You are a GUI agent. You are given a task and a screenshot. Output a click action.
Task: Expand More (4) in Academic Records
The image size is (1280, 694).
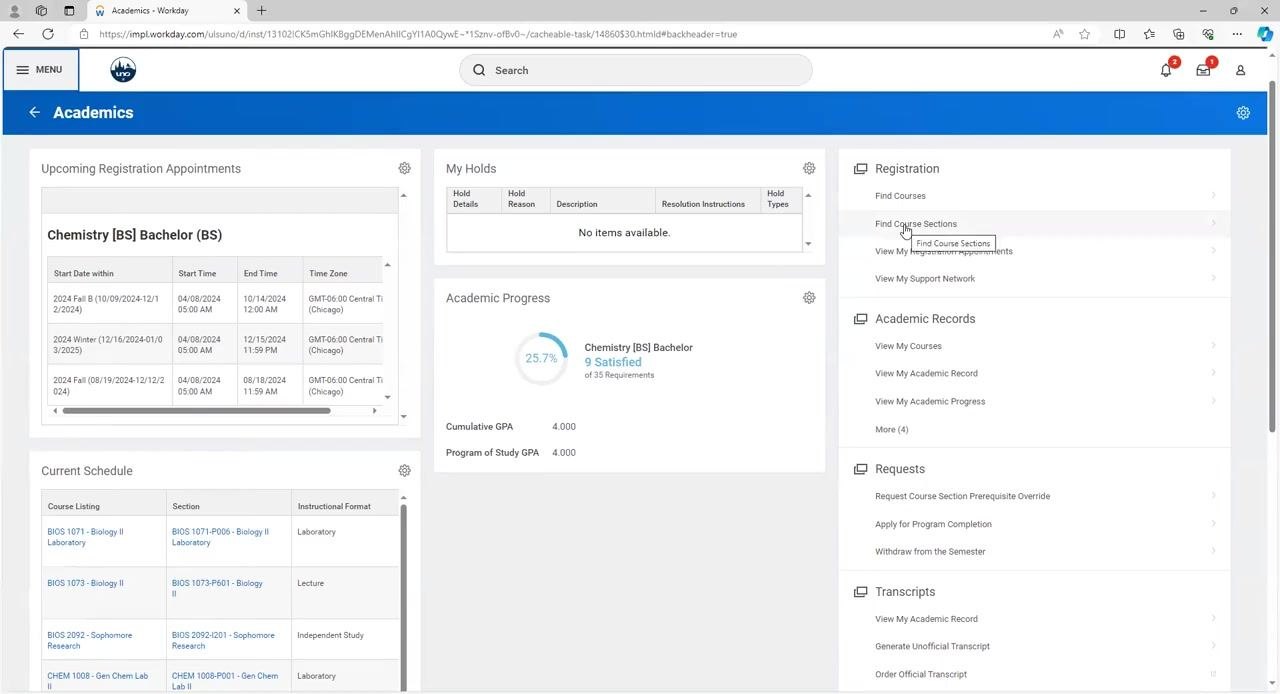pyautogui.click(x=892, y=429)
